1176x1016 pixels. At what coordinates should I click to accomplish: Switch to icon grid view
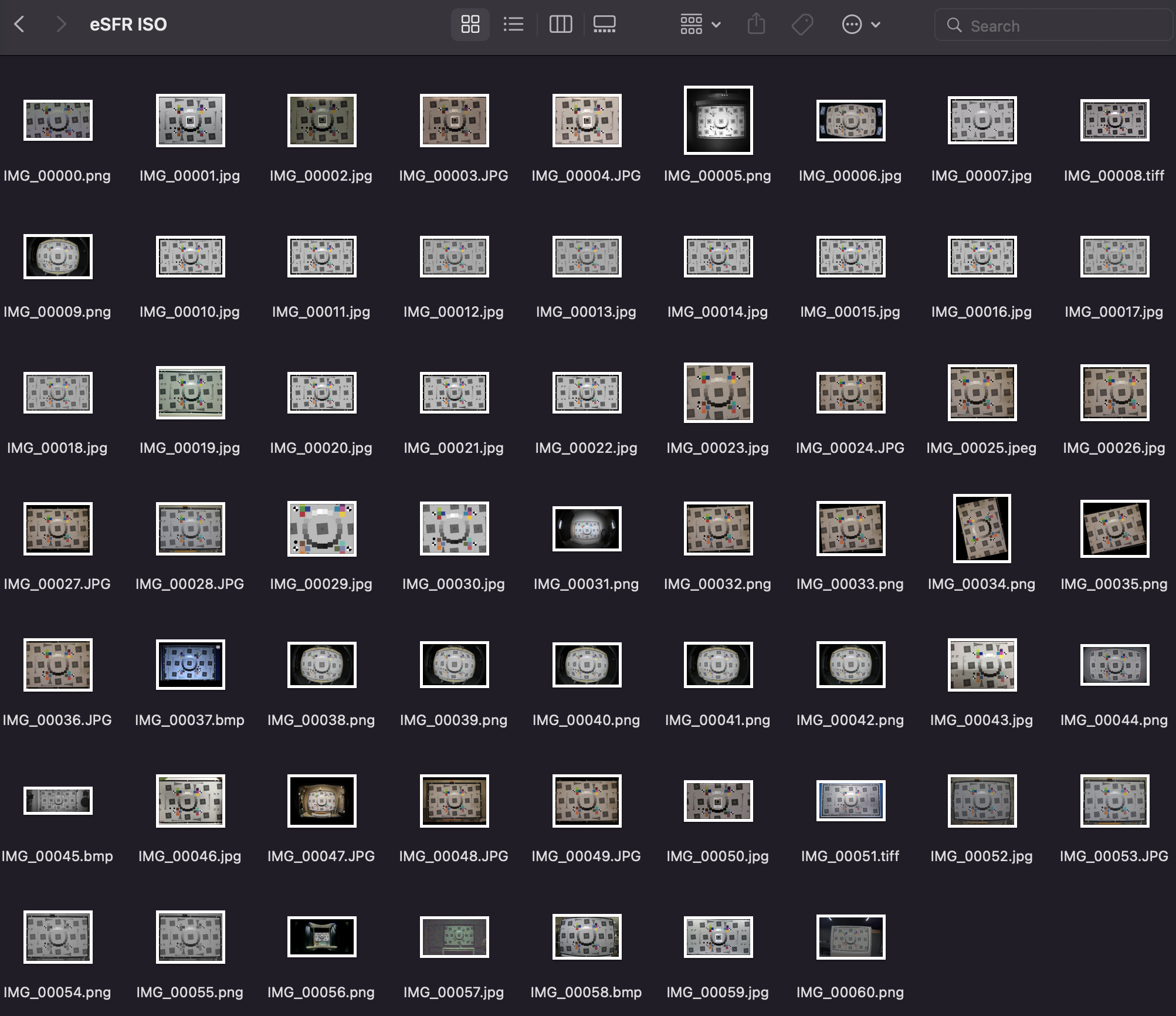pos(470,25)
